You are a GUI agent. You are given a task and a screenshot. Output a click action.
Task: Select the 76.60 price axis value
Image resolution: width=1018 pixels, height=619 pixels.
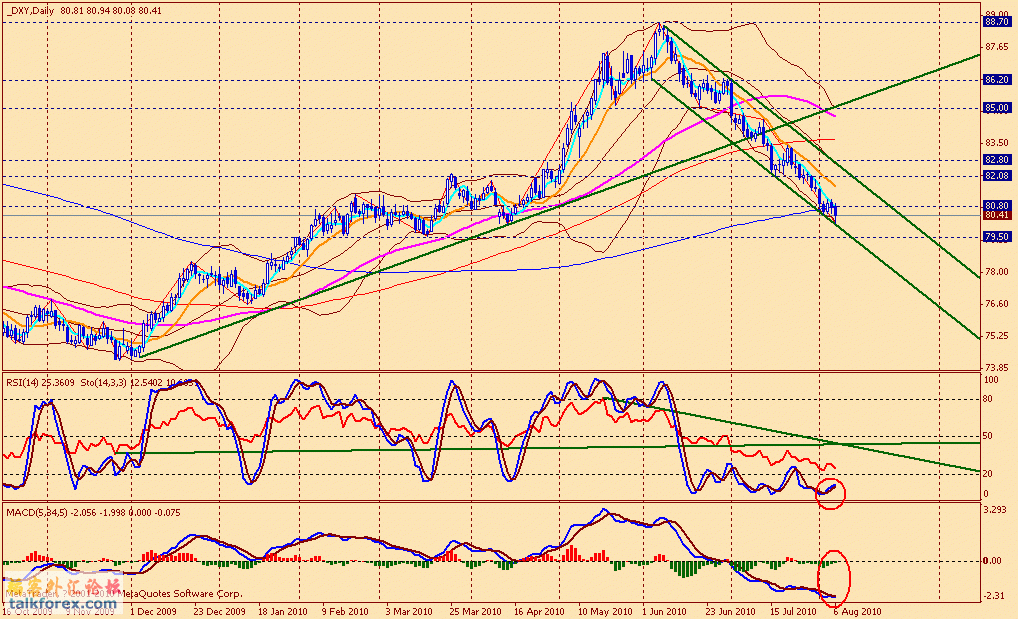(997, 304)
